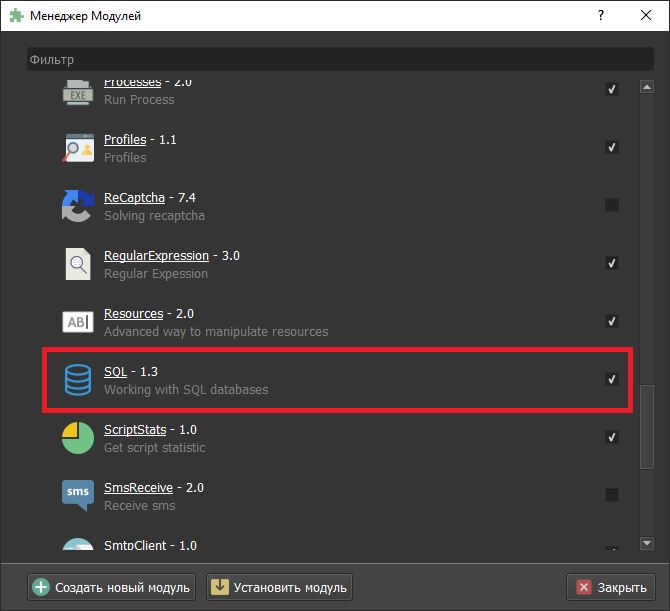The width and height of the screenshot is (670, 611).
Task: Click the Profiles module icon
Action: (x=77, y=148)
